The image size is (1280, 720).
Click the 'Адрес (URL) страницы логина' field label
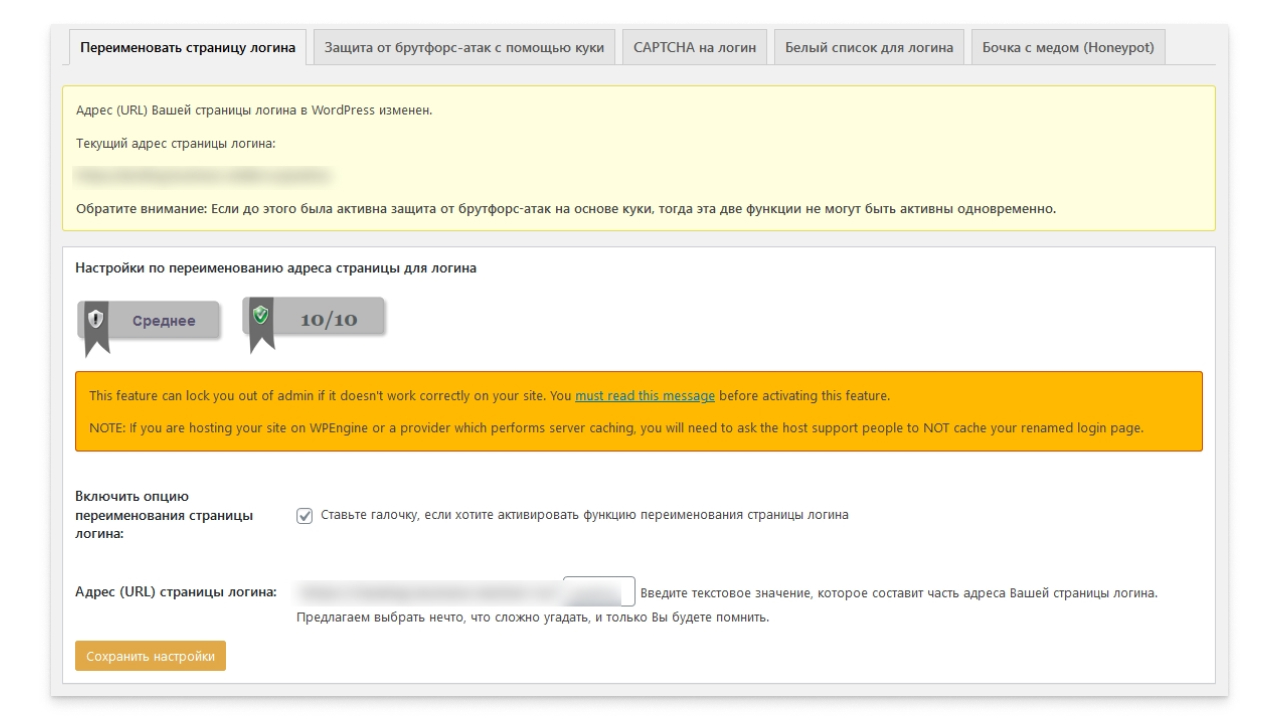coord(176,591)
